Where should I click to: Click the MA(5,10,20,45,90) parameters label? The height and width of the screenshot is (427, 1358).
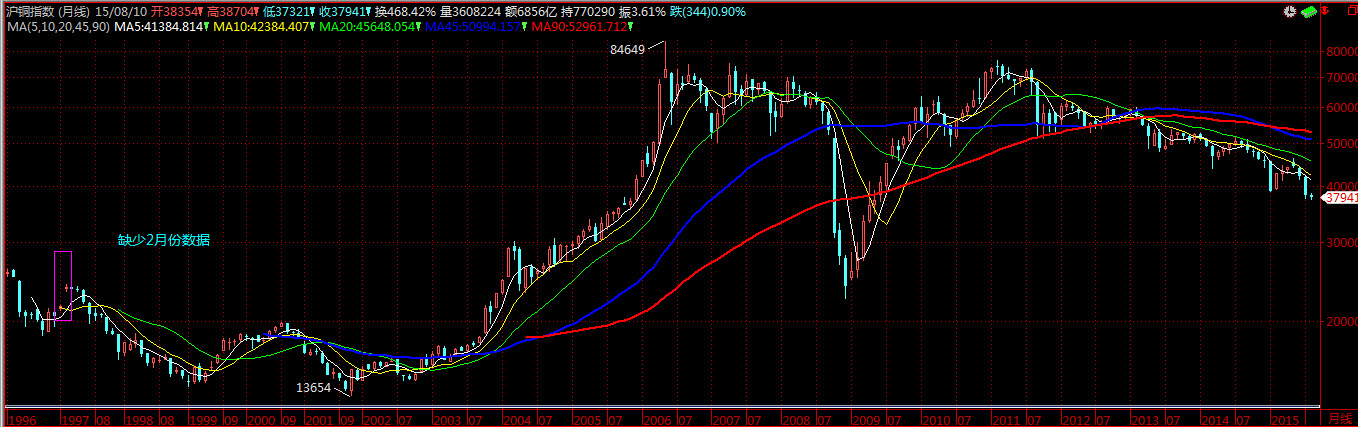54,25
